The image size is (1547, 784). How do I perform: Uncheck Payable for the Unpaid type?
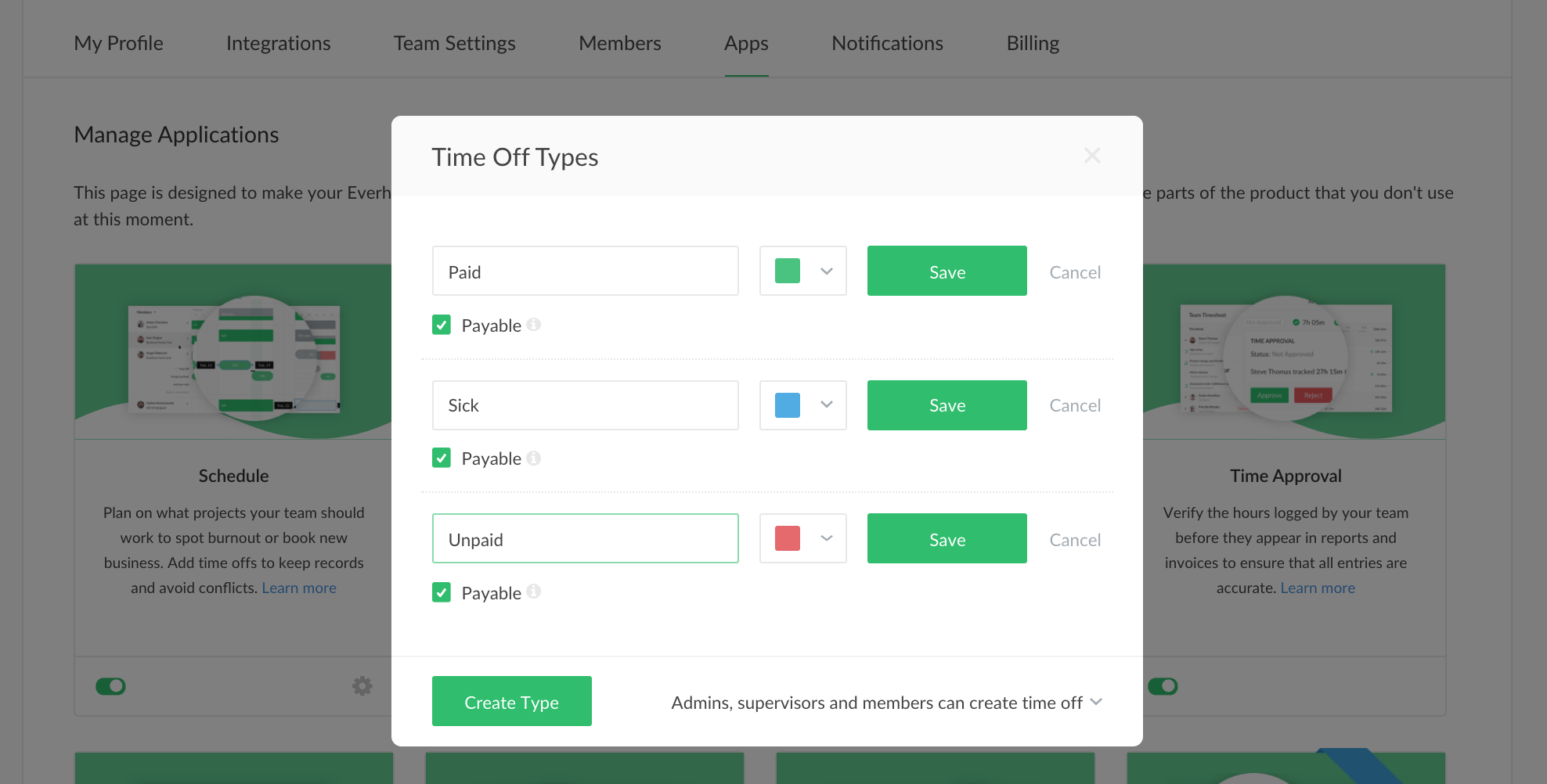point(442,592)
